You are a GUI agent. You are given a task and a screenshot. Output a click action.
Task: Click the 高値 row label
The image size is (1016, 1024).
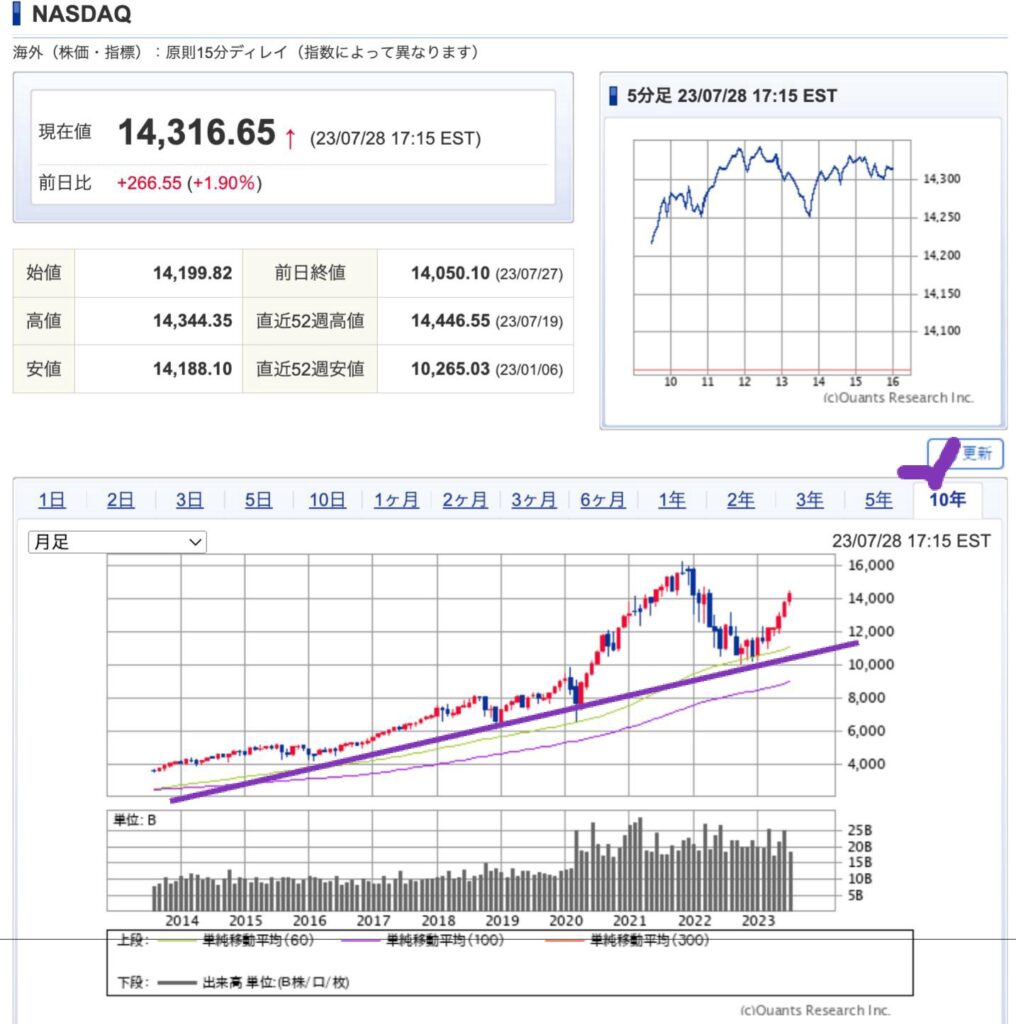click(x=44, y=321)
